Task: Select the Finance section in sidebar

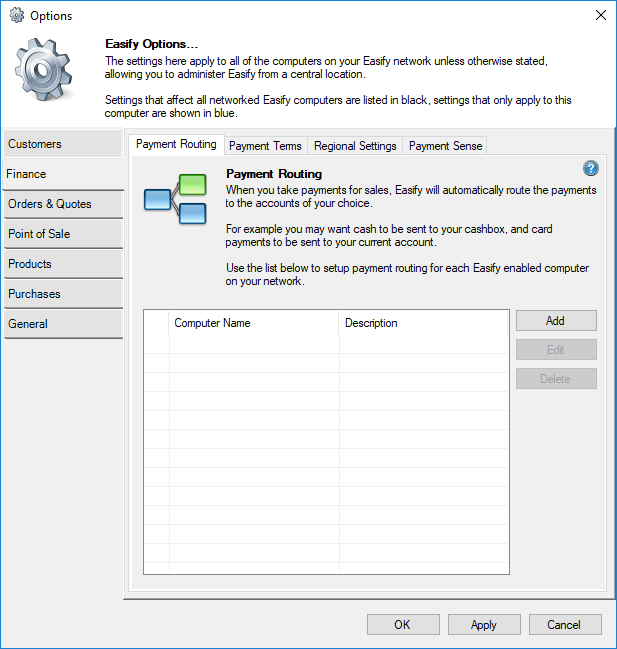Action: tap(63, 174)
